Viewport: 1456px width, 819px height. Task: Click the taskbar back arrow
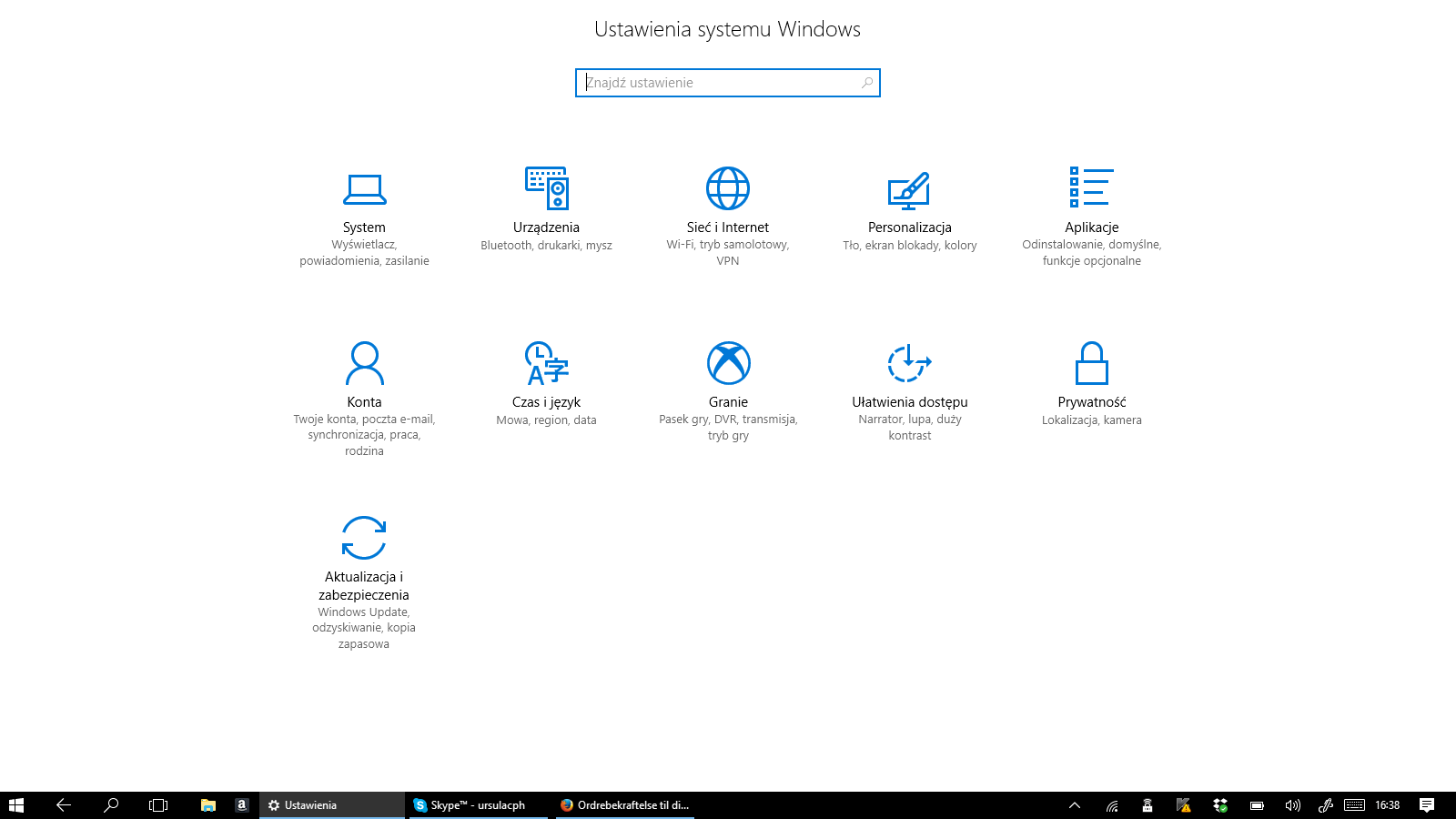[64, 805]
